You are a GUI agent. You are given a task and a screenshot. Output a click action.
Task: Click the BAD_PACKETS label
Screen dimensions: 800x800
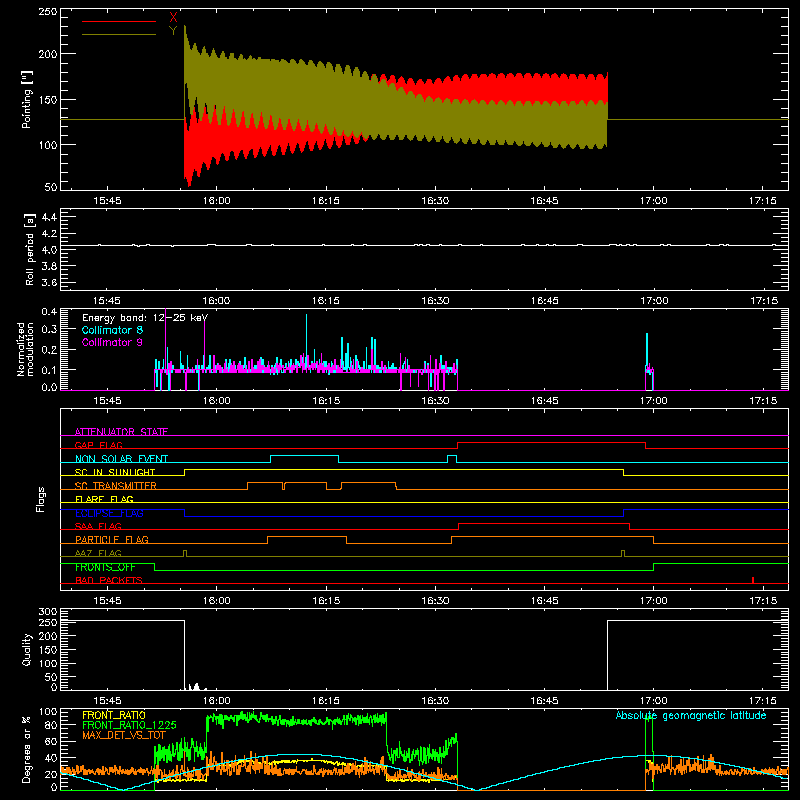pos(109,580)
